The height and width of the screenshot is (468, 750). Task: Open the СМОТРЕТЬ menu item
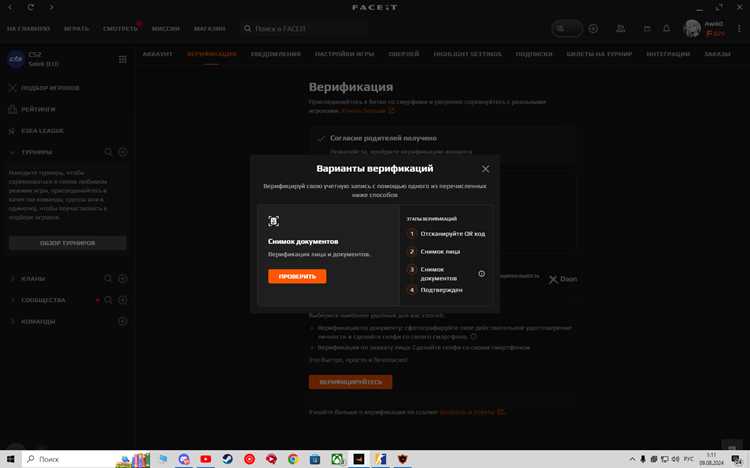(120, 29)
